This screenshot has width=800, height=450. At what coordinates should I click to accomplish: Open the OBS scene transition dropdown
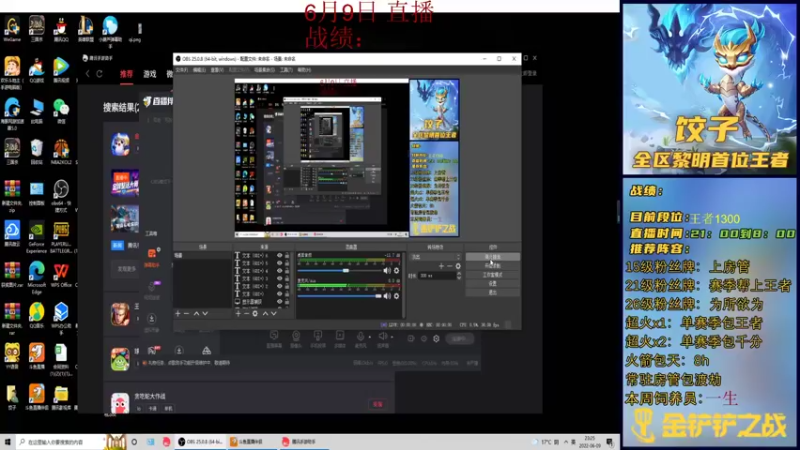click(x=435, y=257)
